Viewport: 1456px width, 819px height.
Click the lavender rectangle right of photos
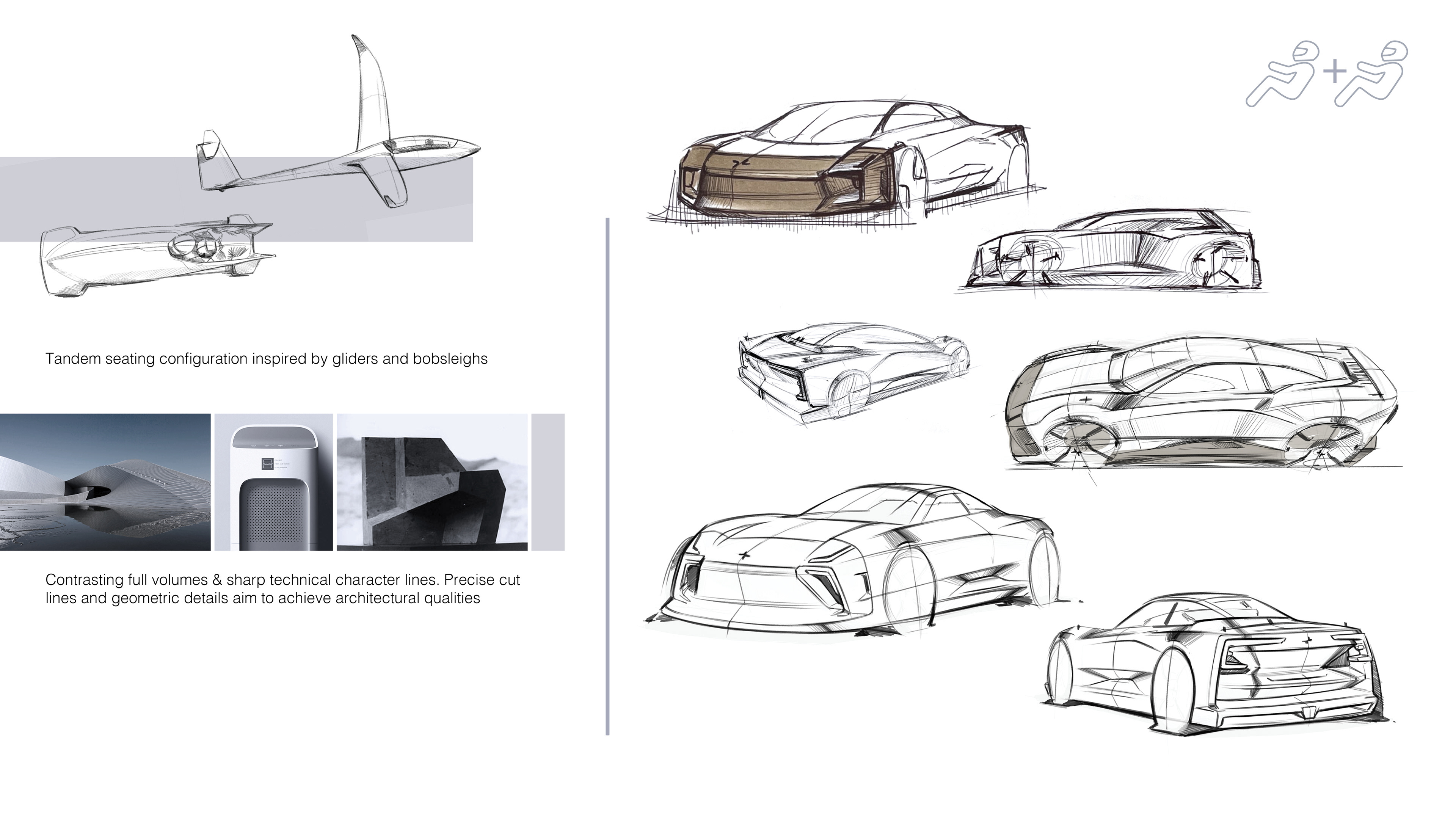(x=548, y=482)
